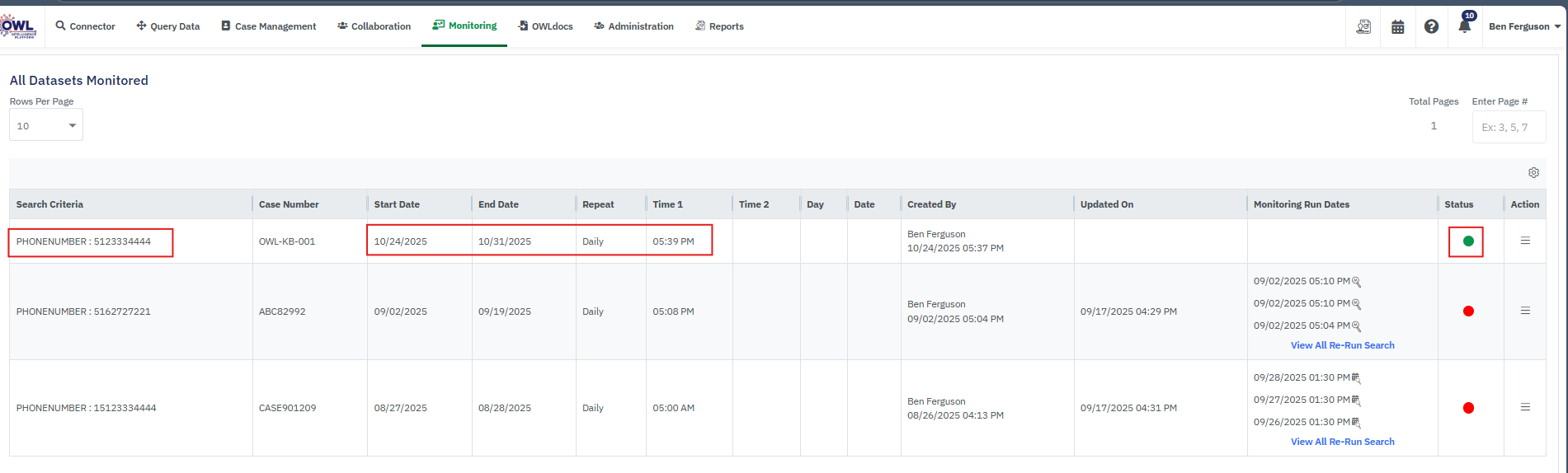Open the Reports menu
1568x473 pixels.
[x=719, y=26]
